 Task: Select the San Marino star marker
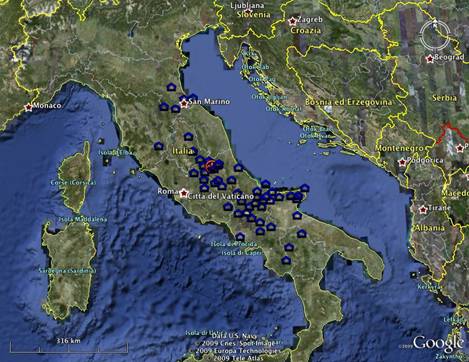pos(184,104)
